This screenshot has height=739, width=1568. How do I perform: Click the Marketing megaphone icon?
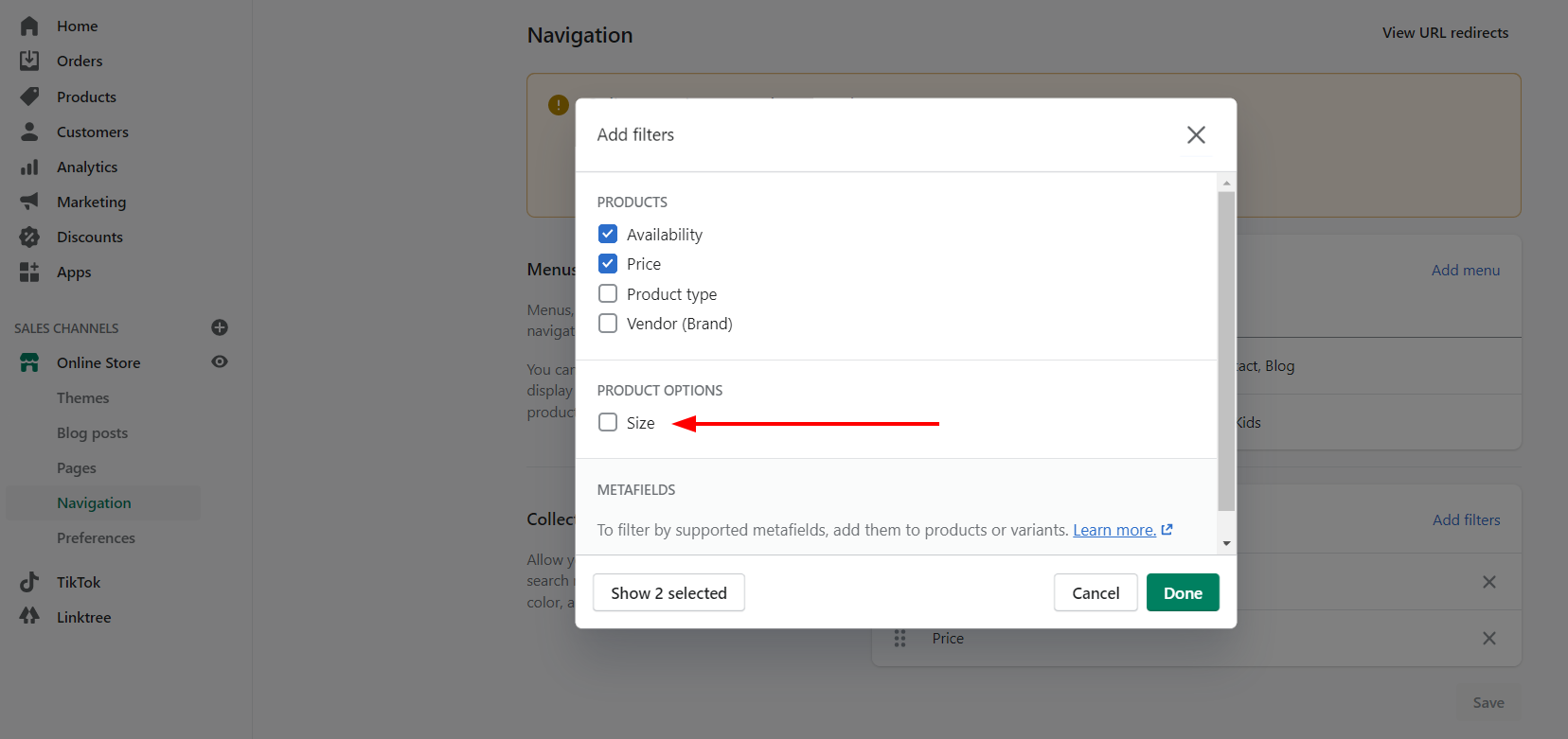pyautogui.click(x=29, y=202)
